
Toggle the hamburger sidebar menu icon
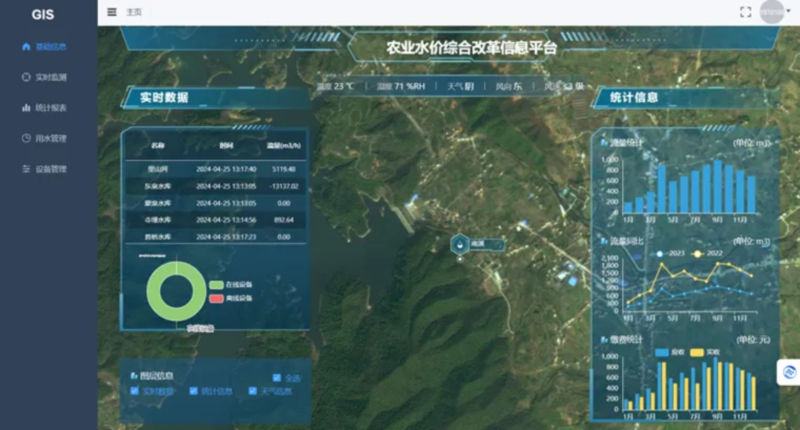pyautogui.click(x=112, y=12)
